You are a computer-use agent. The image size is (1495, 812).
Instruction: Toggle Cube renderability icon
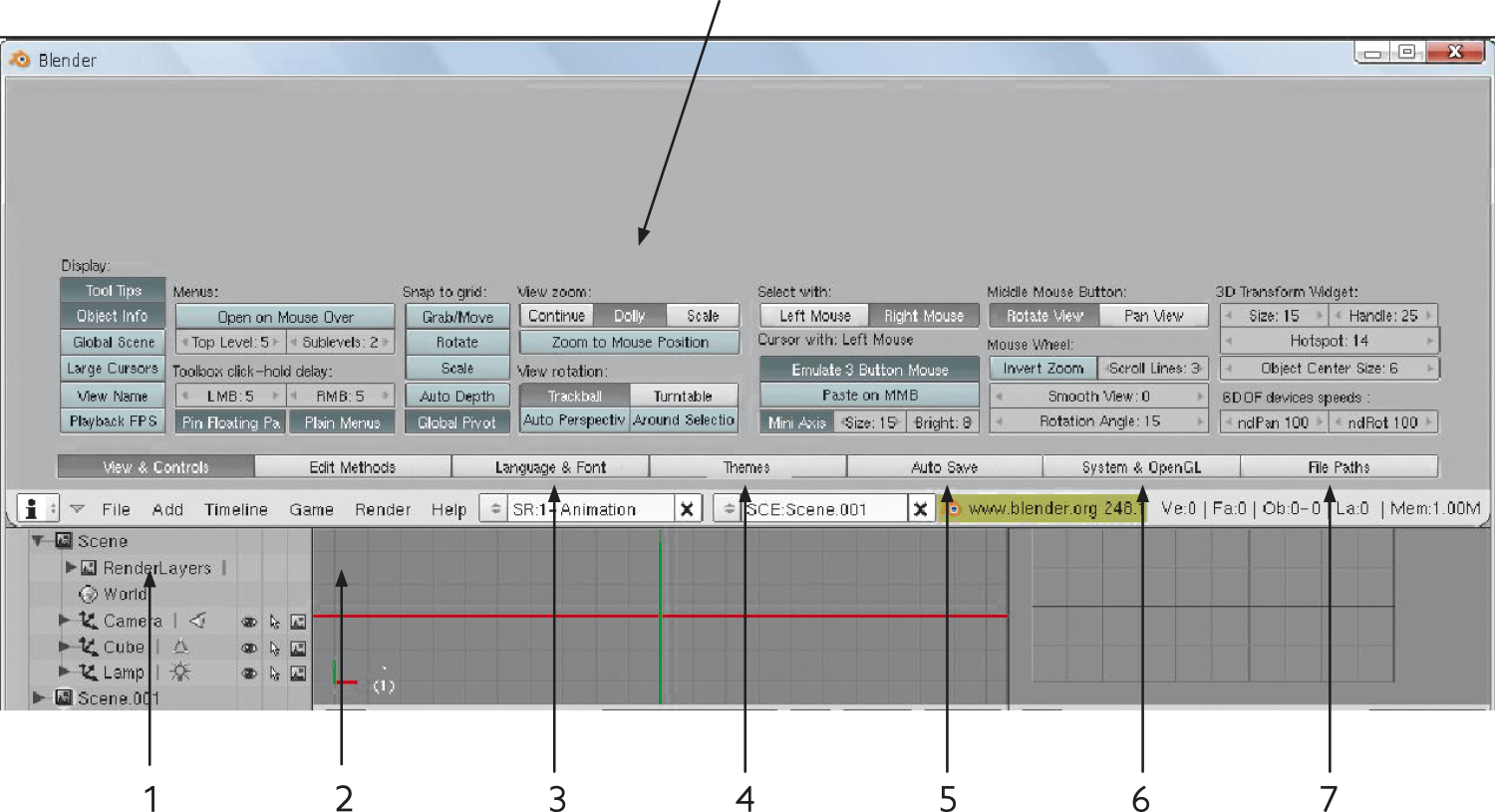coord(298,647)
